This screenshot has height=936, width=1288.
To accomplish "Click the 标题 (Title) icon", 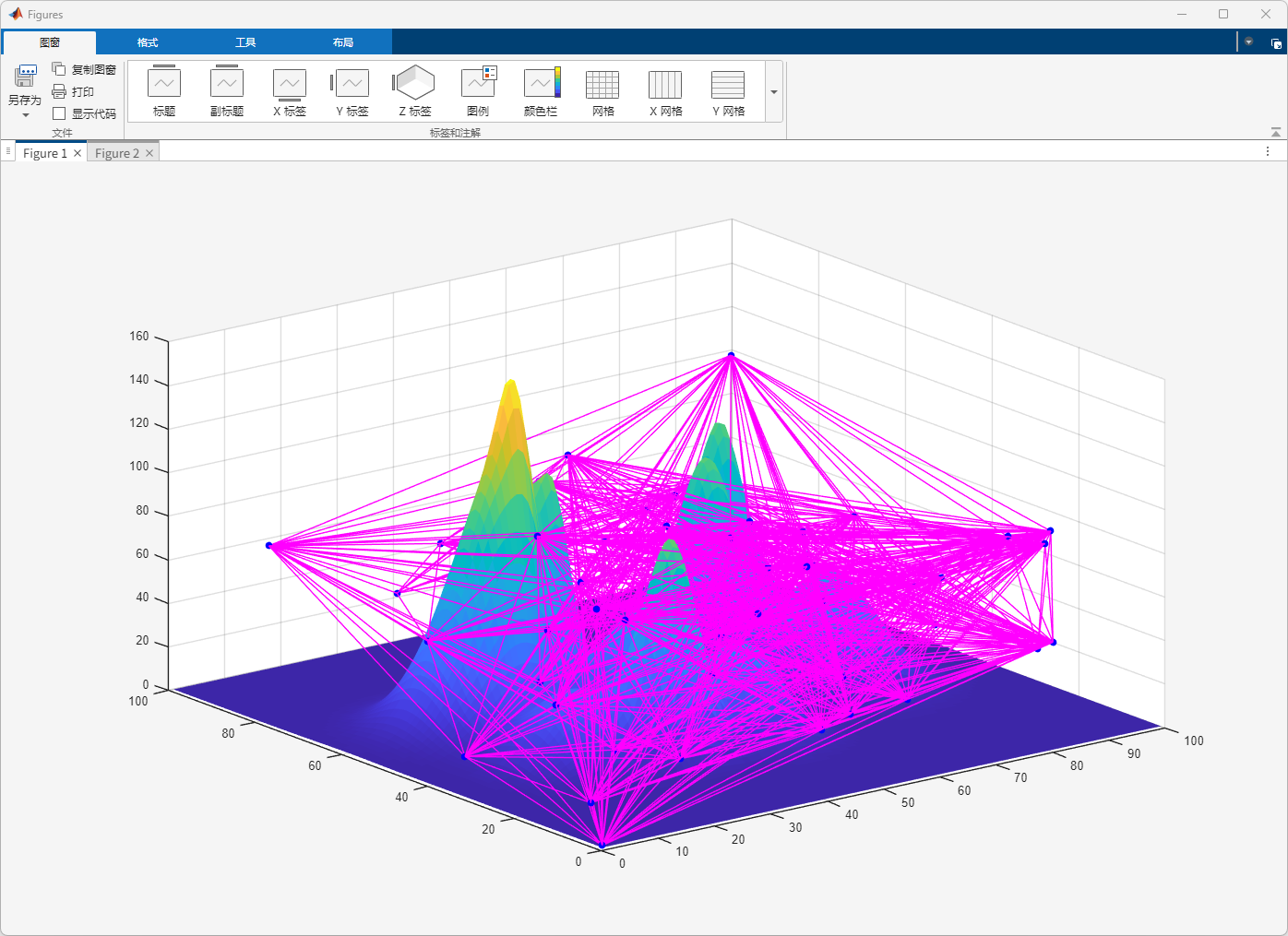I will 164,84.
